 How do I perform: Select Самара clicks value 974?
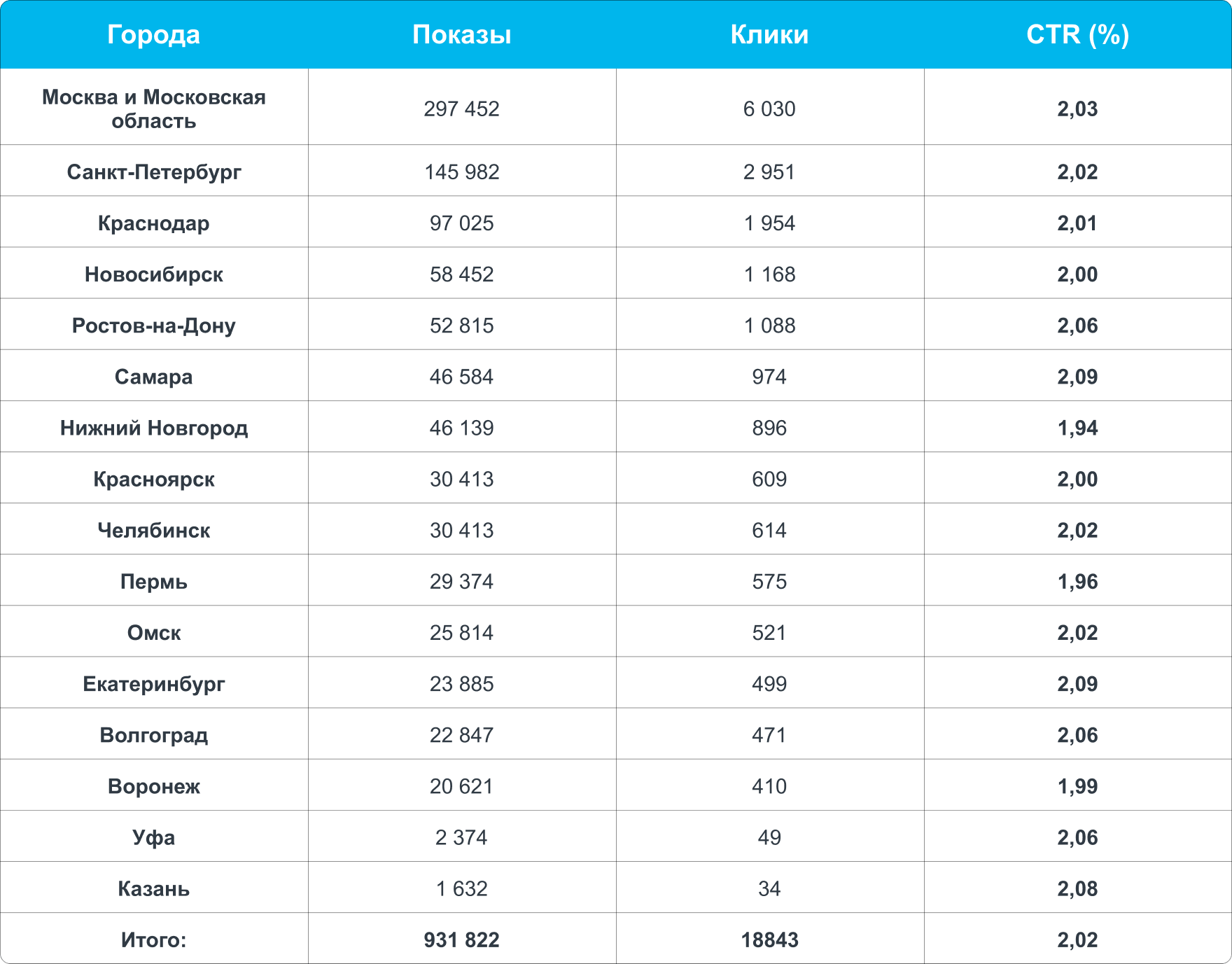tap(769, 377)
